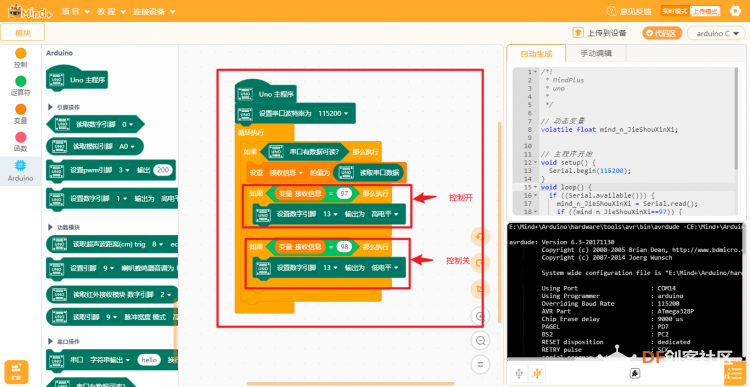Pick the 读取超声波距离 block in palette
This screenshot has height=387, width=750.
point(112,244)
